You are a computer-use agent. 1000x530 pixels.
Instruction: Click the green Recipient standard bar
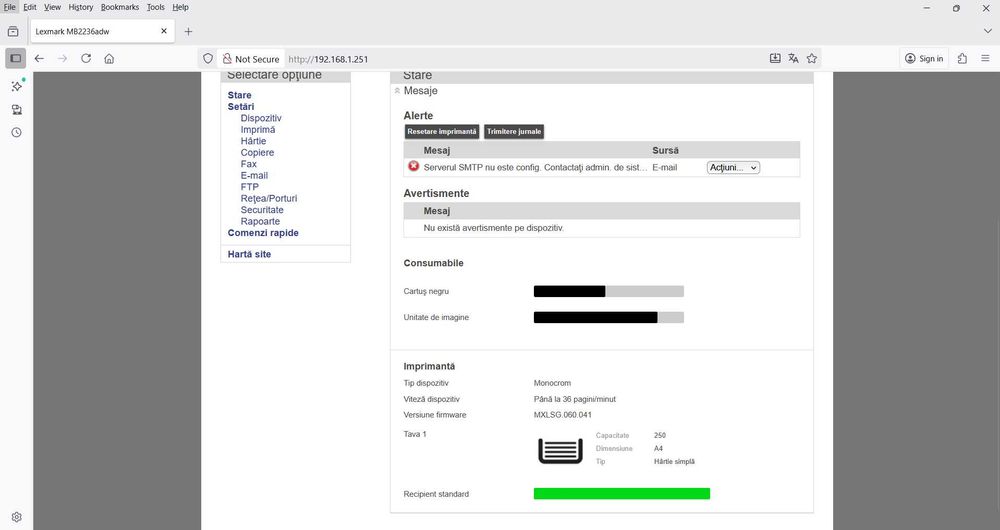point(622,494)
